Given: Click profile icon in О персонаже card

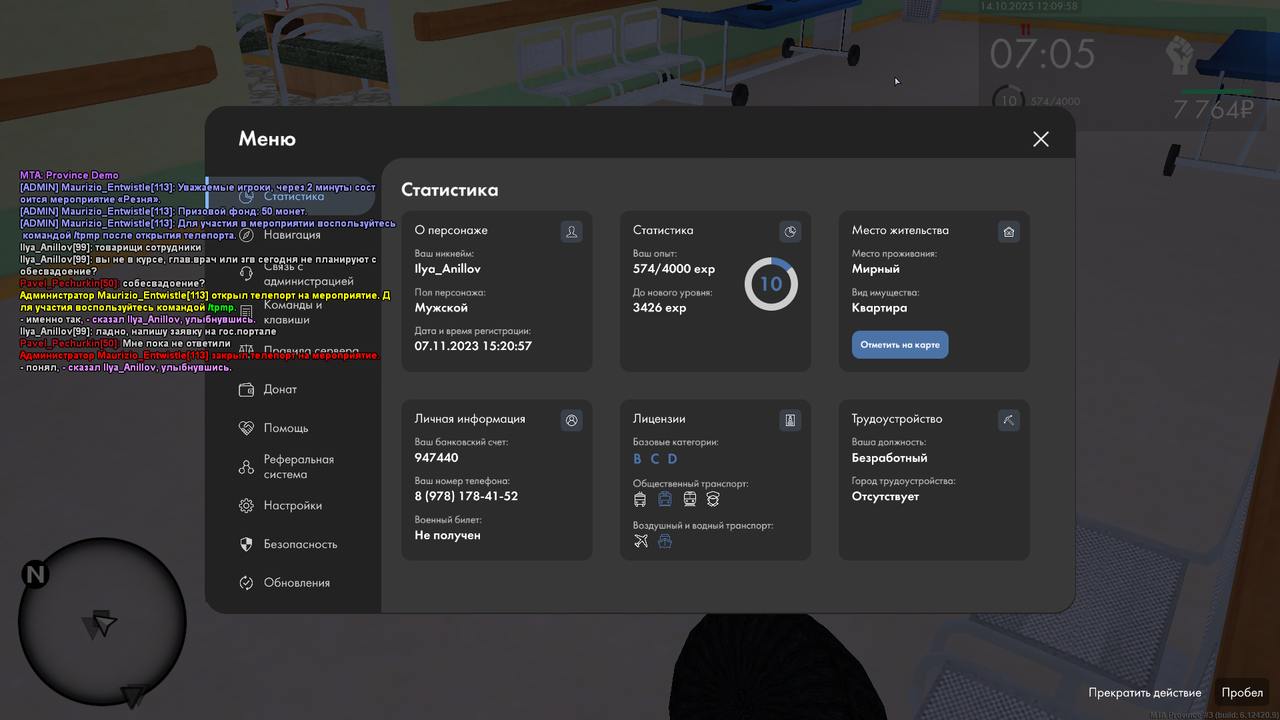Looking at the screenshot, I should pyautogui.click(x=572, y=232).
